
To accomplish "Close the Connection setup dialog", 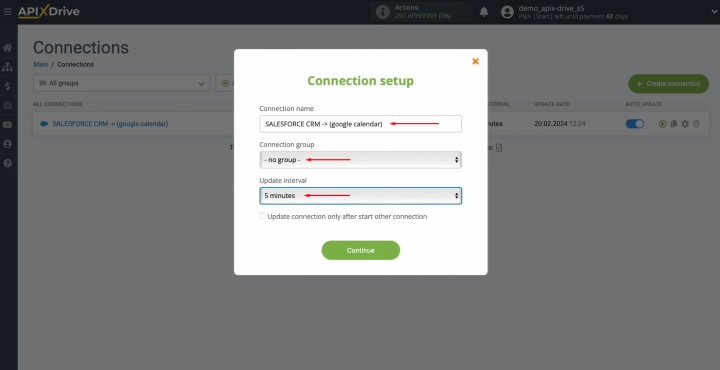I will (x=475, y=61).
